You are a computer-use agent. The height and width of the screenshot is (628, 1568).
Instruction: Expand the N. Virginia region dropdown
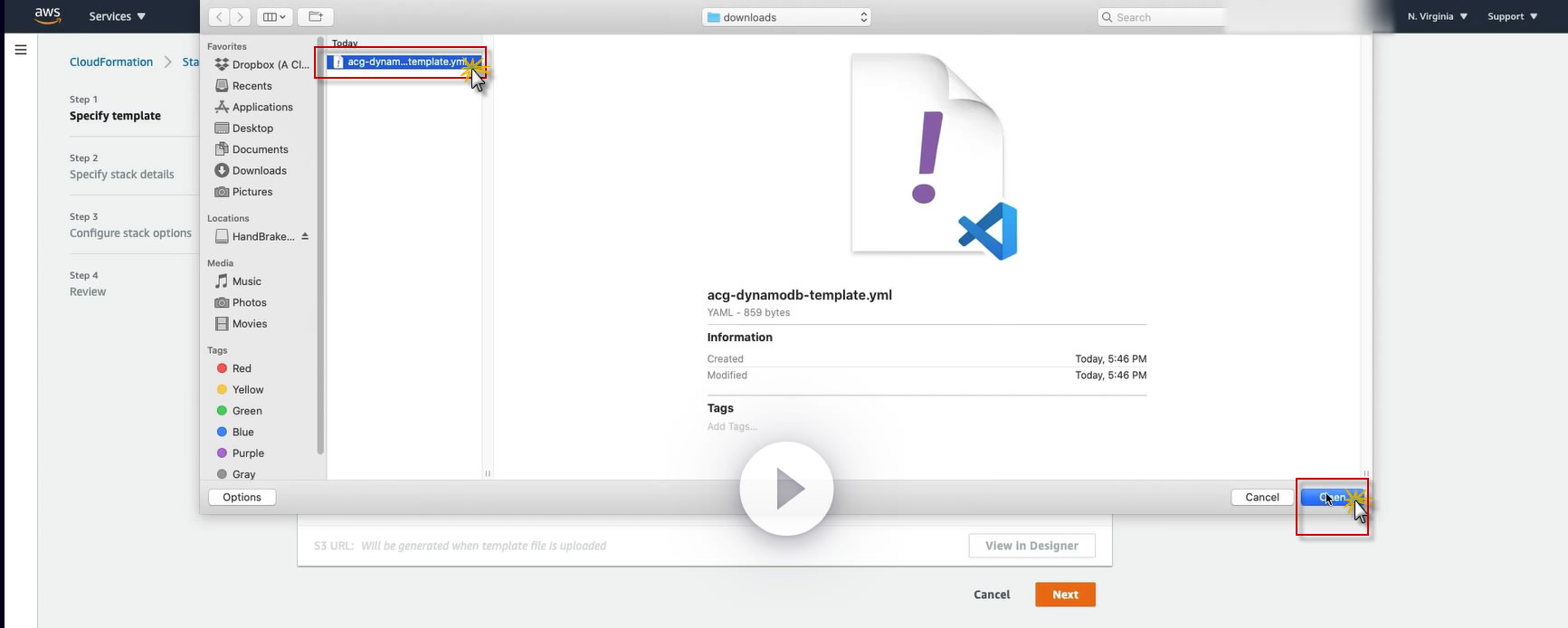(x=1438, y=16)
